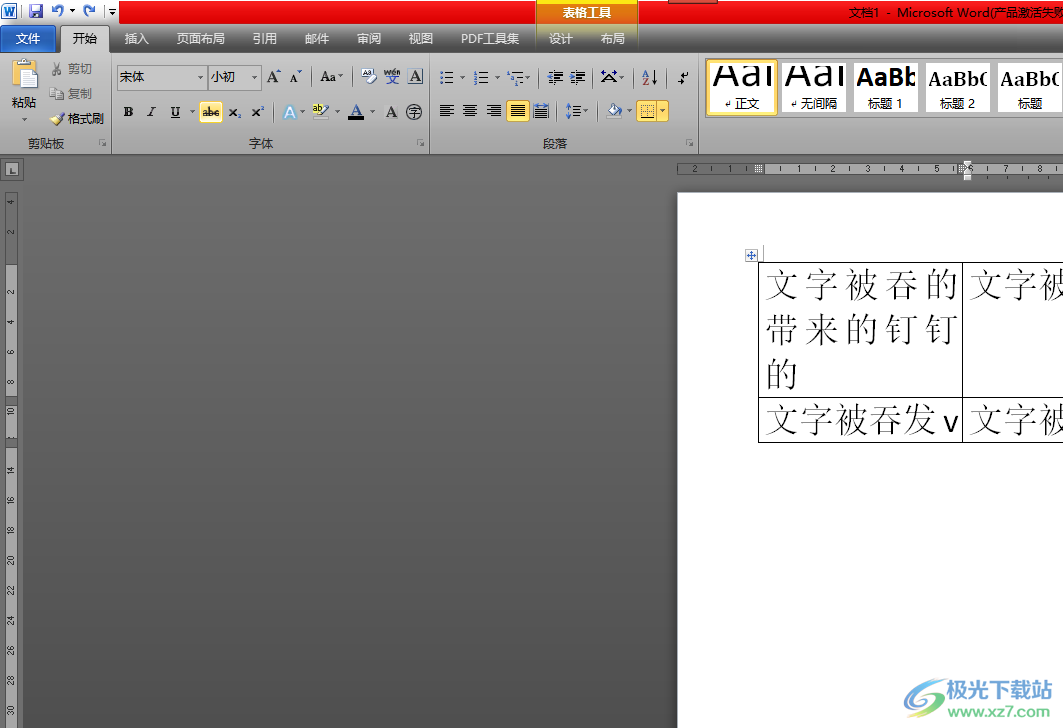Toggle italic formatting
The image size is (1063, 728).
point(151,112)
